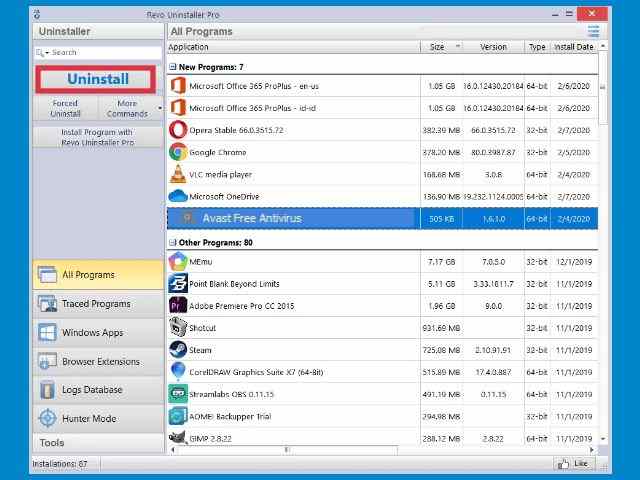
Task: Click the Browser Extensions icon
Action: pyautogui.click(x=47, y=361)
